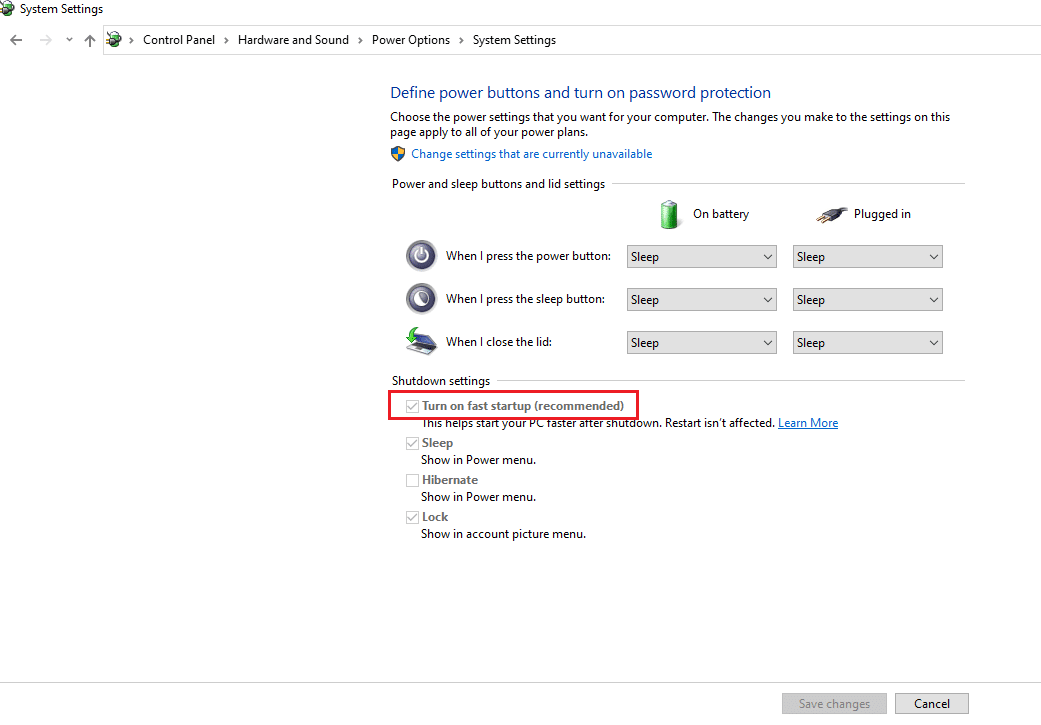Click the sleep button moon icon
The image size is (1041, 725).
tap(421, 299)
